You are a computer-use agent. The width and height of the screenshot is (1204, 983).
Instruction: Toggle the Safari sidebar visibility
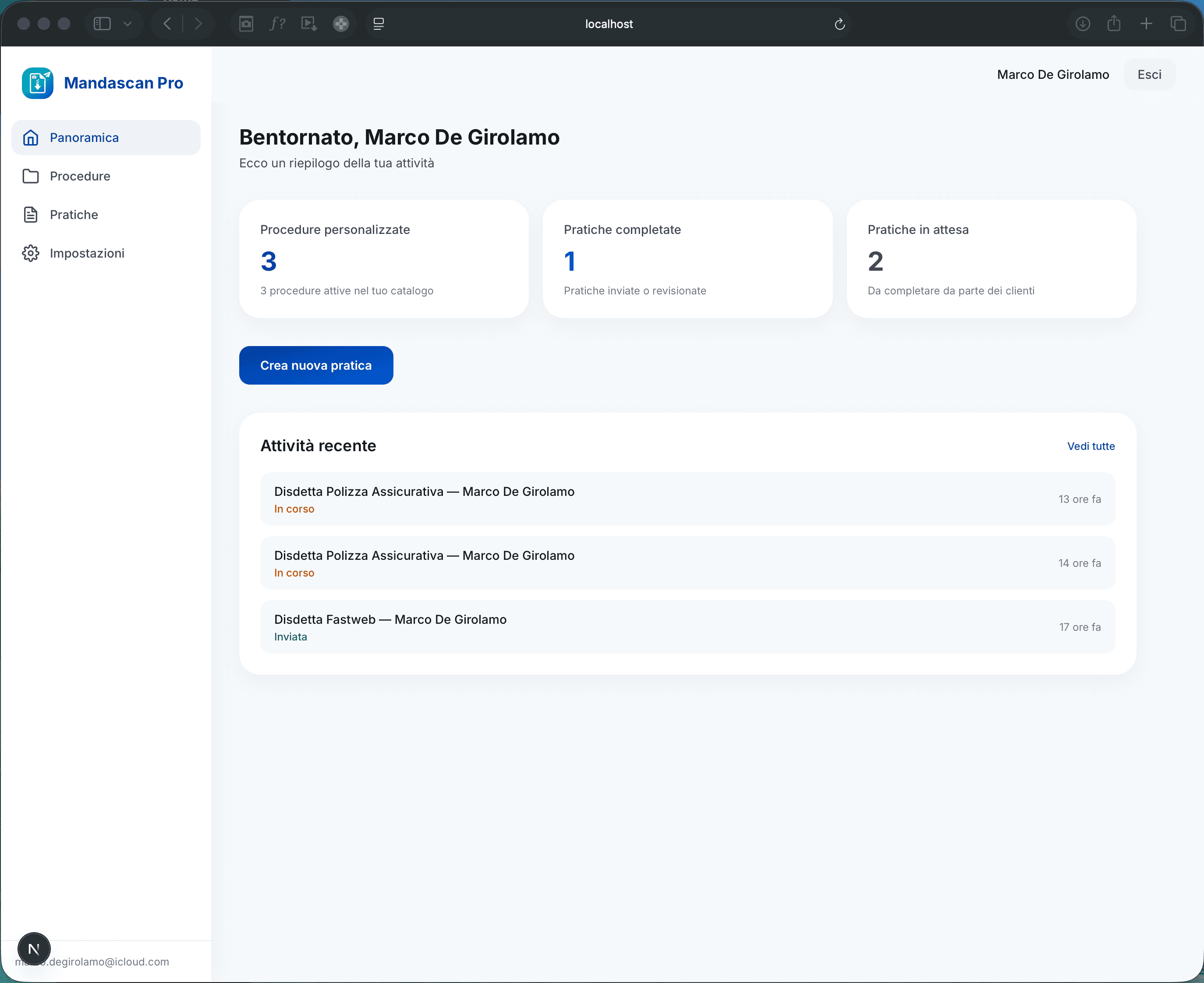click(102, 23)
